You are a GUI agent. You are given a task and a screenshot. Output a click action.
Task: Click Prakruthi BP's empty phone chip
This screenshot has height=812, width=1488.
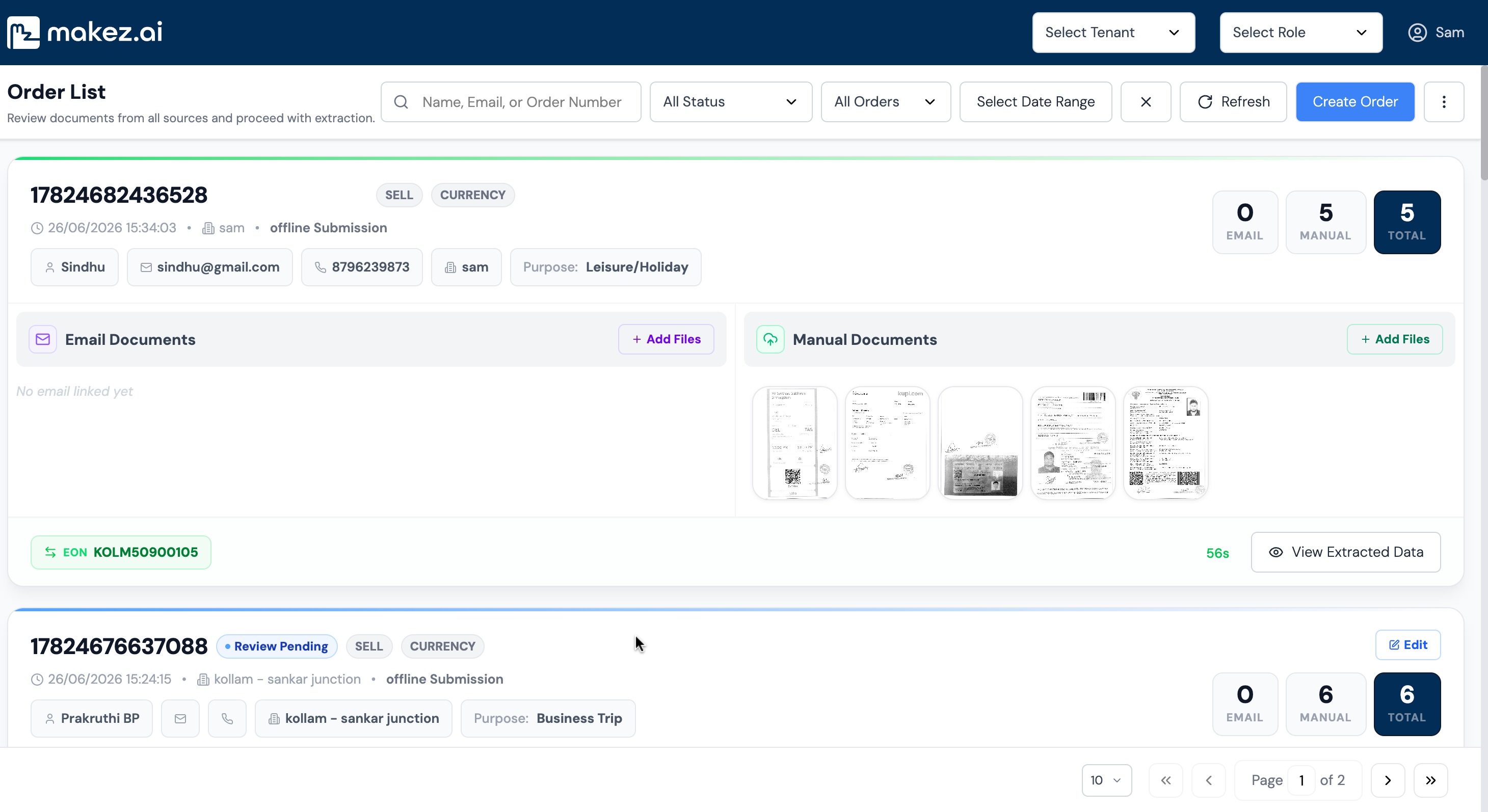(227, 718)
